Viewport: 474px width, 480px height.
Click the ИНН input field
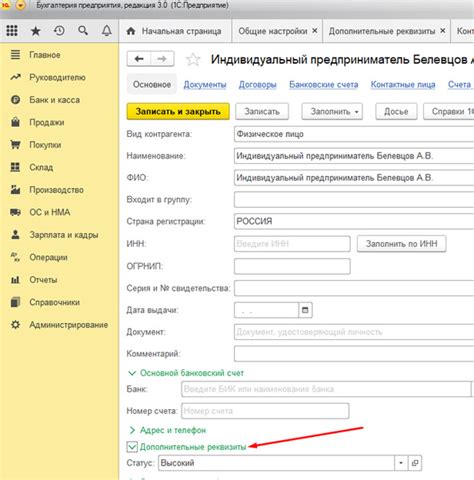pyautogui.click(x=292, y=244)
